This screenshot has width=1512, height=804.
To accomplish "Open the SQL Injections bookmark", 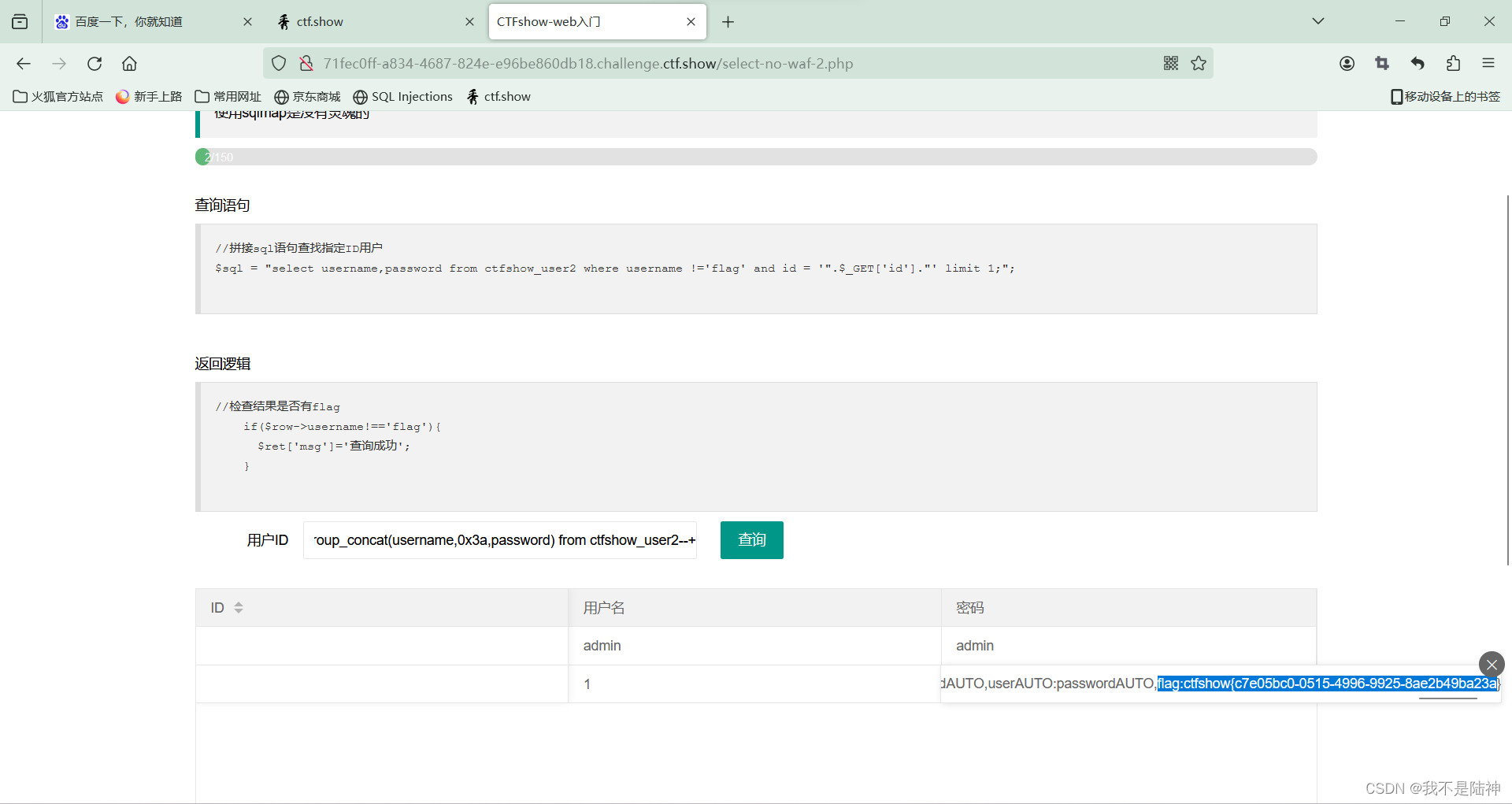I will pos(402,97).
